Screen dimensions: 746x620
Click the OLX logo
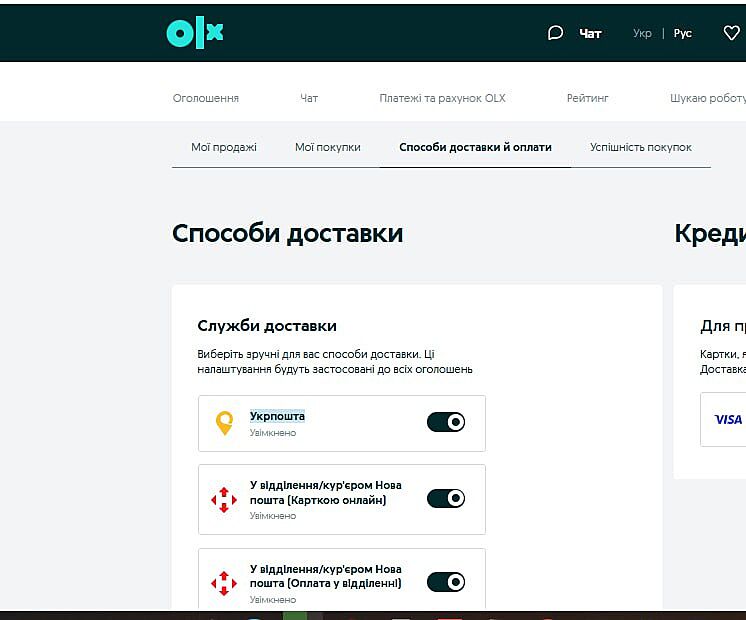coord(195,33)
